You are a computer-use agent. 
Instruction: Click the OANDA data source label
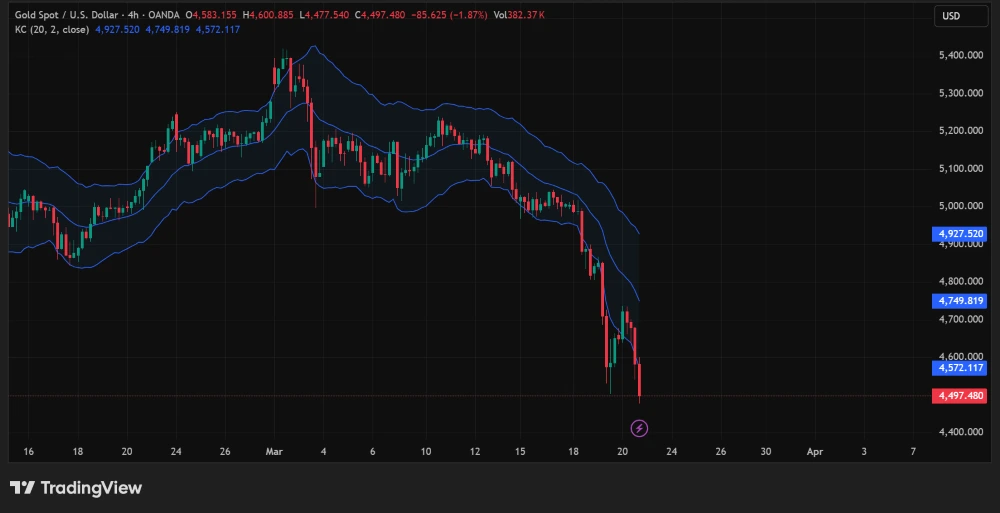[x=165, y=15]
